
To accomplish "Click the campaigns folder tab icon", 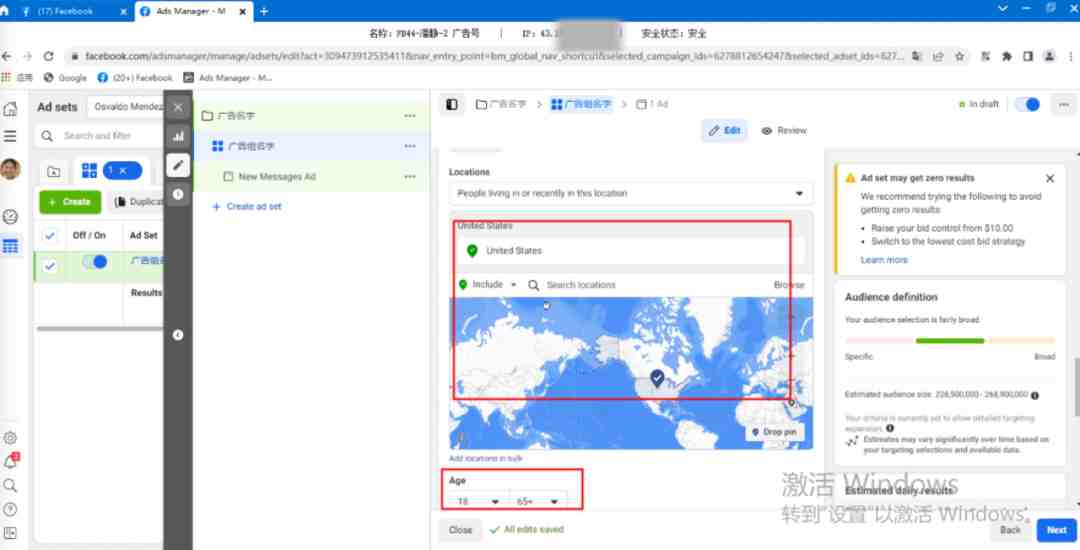I will [54, 171].
